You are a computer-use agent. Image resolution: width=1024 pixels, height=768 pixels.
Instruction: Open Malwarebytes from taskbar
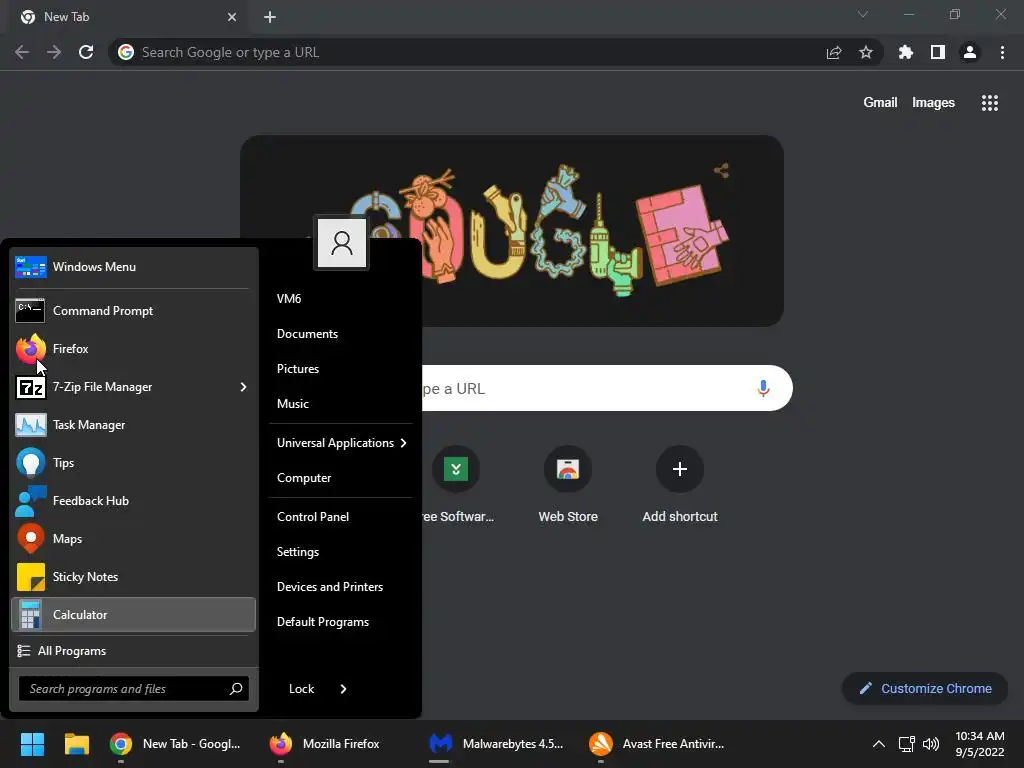click(496, 744)
